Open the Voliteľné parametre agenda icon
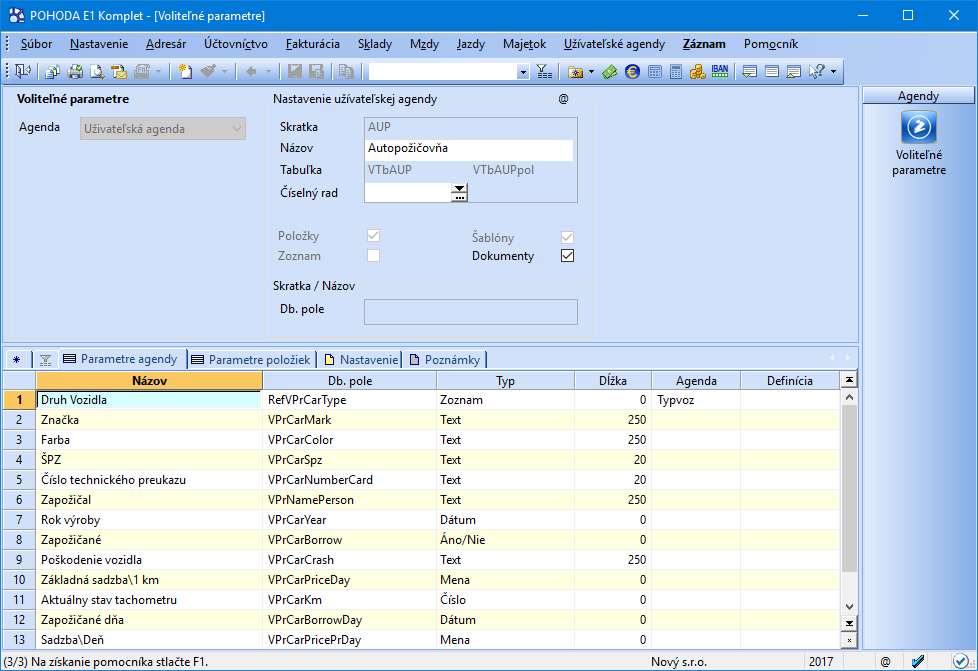 point(918,128)
